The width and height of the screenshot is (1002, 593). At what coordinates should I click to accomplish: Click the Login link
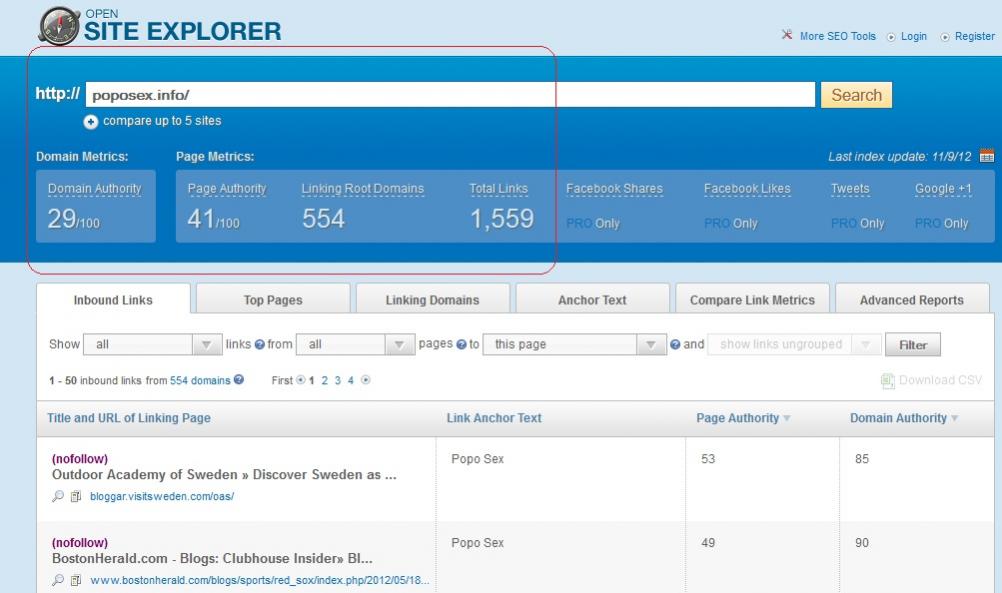tap(914, 36)
